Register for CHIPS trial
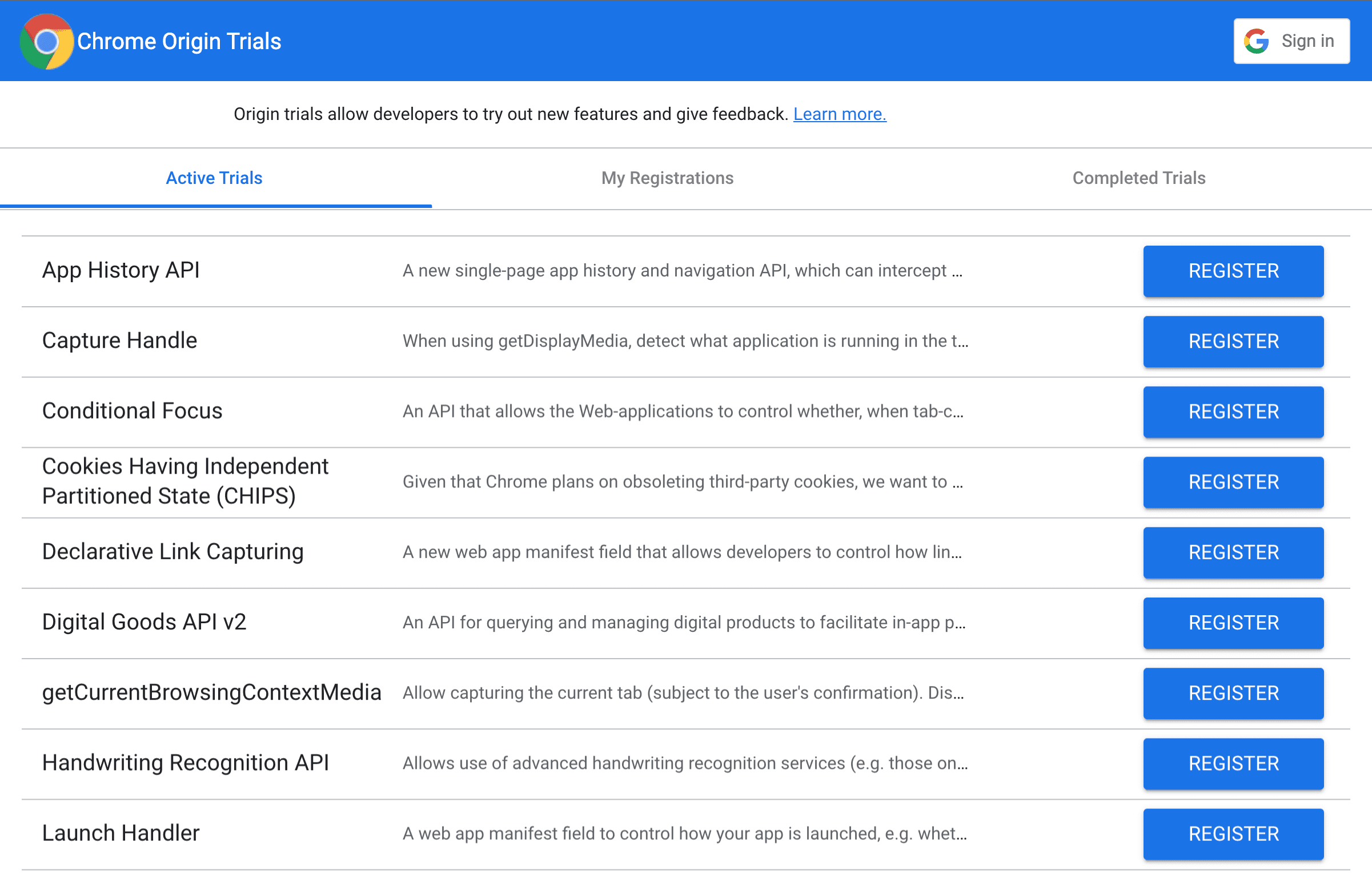The height and width of the screenshot is (874, 1372). pyautogui.click(x=1232, y=482)
